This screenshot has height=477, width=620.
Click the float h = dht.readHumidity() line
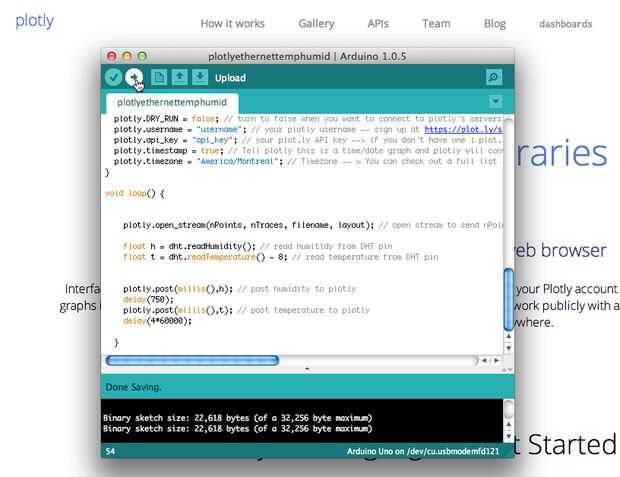pos(257,246)
